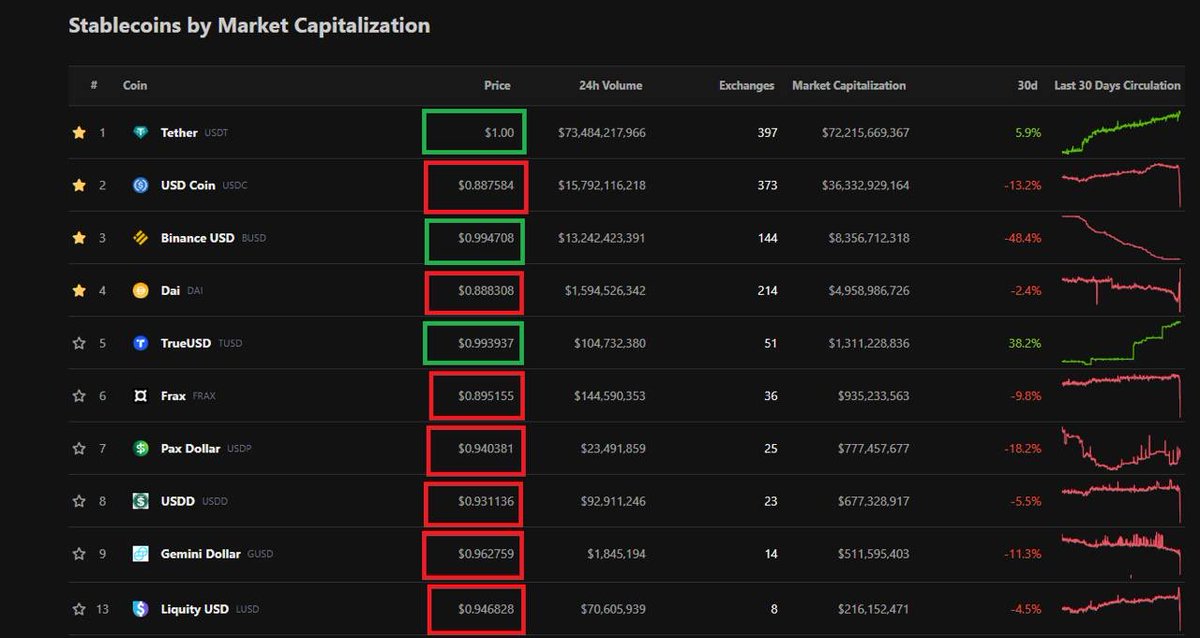
Task: Click Frax price $0.895155
Action: 486,396
